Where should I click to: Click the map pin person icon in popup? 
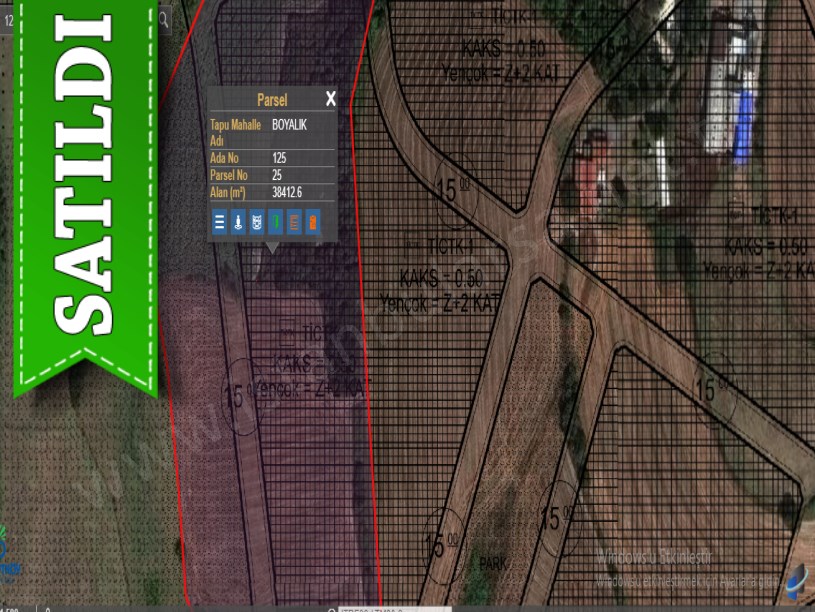238,222
